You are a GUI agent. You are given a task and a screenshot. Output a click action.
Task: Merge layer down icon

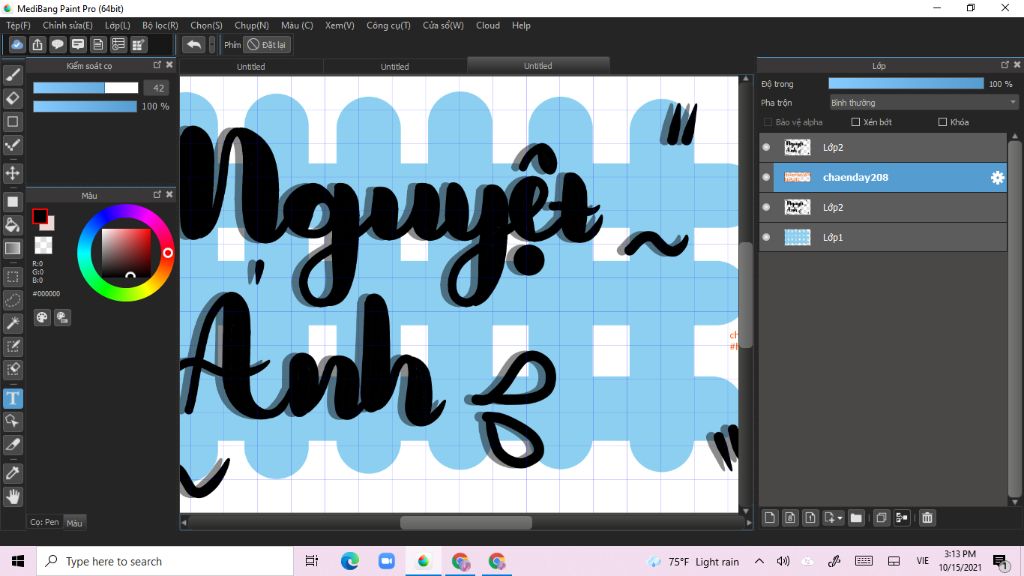point(902,518)
